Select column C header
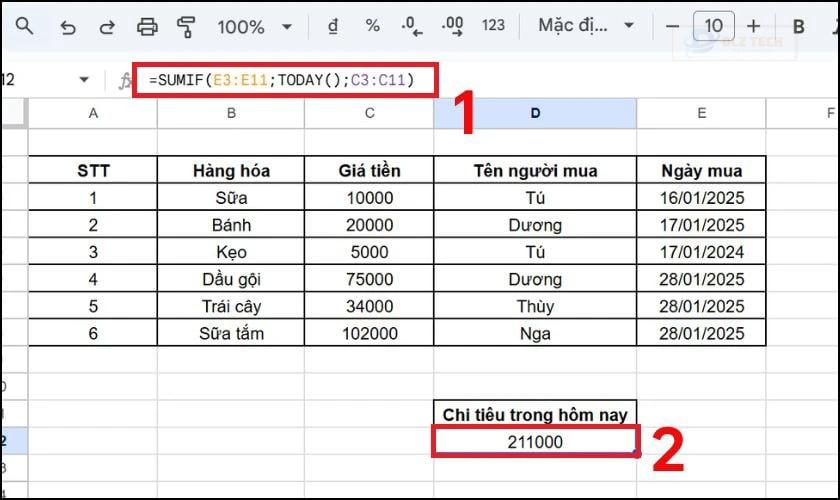Image resolution: width=840 pixels, height=500 pixels. point(369,113)
